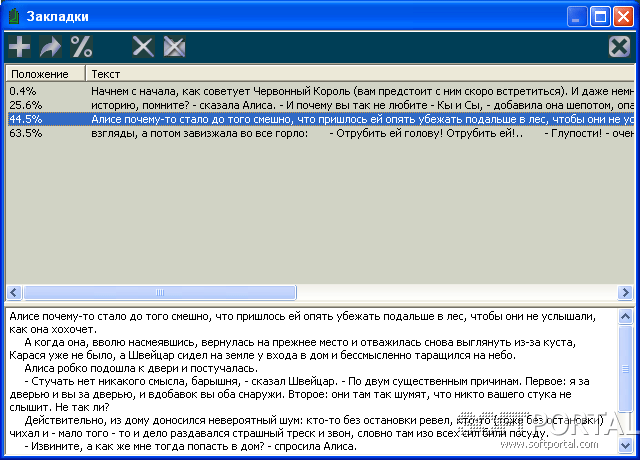Delete all bookmarks with crossed-list icon
This screenshot has height=460, width=640.
coord(174,47)
